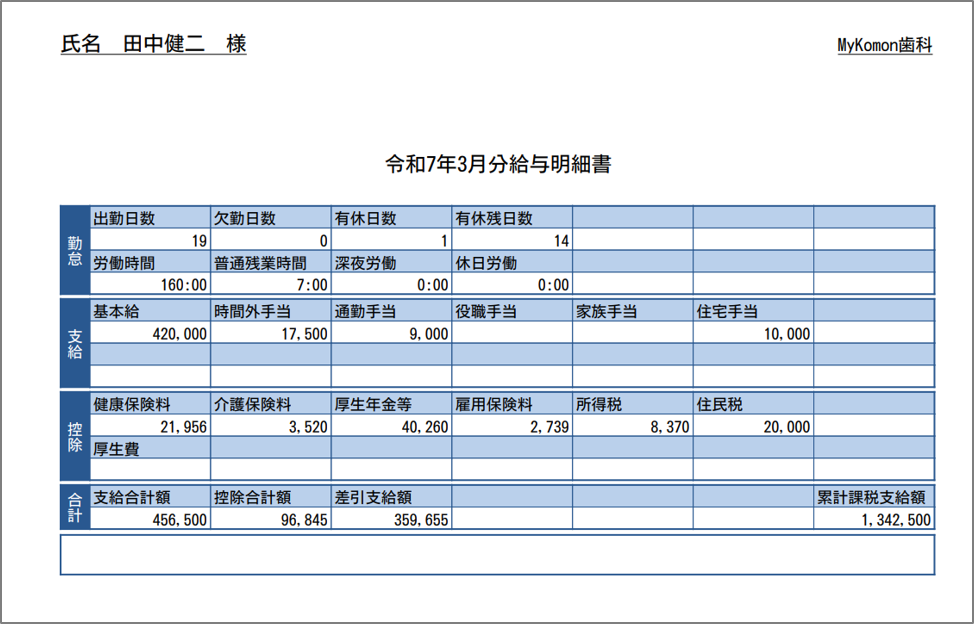Click the 支給合計額 total 456,500
The height and width of the screenshot is (624, 974).
[180, 520]
